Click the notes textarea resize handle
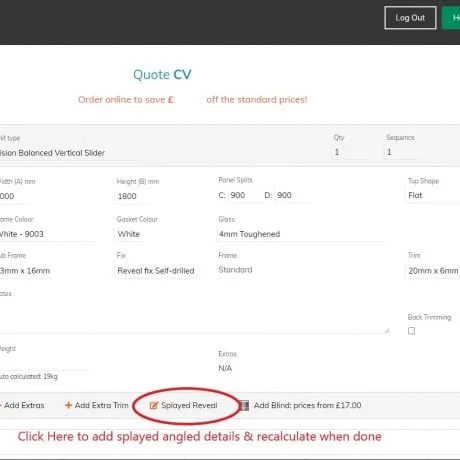The height and width of the screenshot is (460, 460). tap(387, 331)
